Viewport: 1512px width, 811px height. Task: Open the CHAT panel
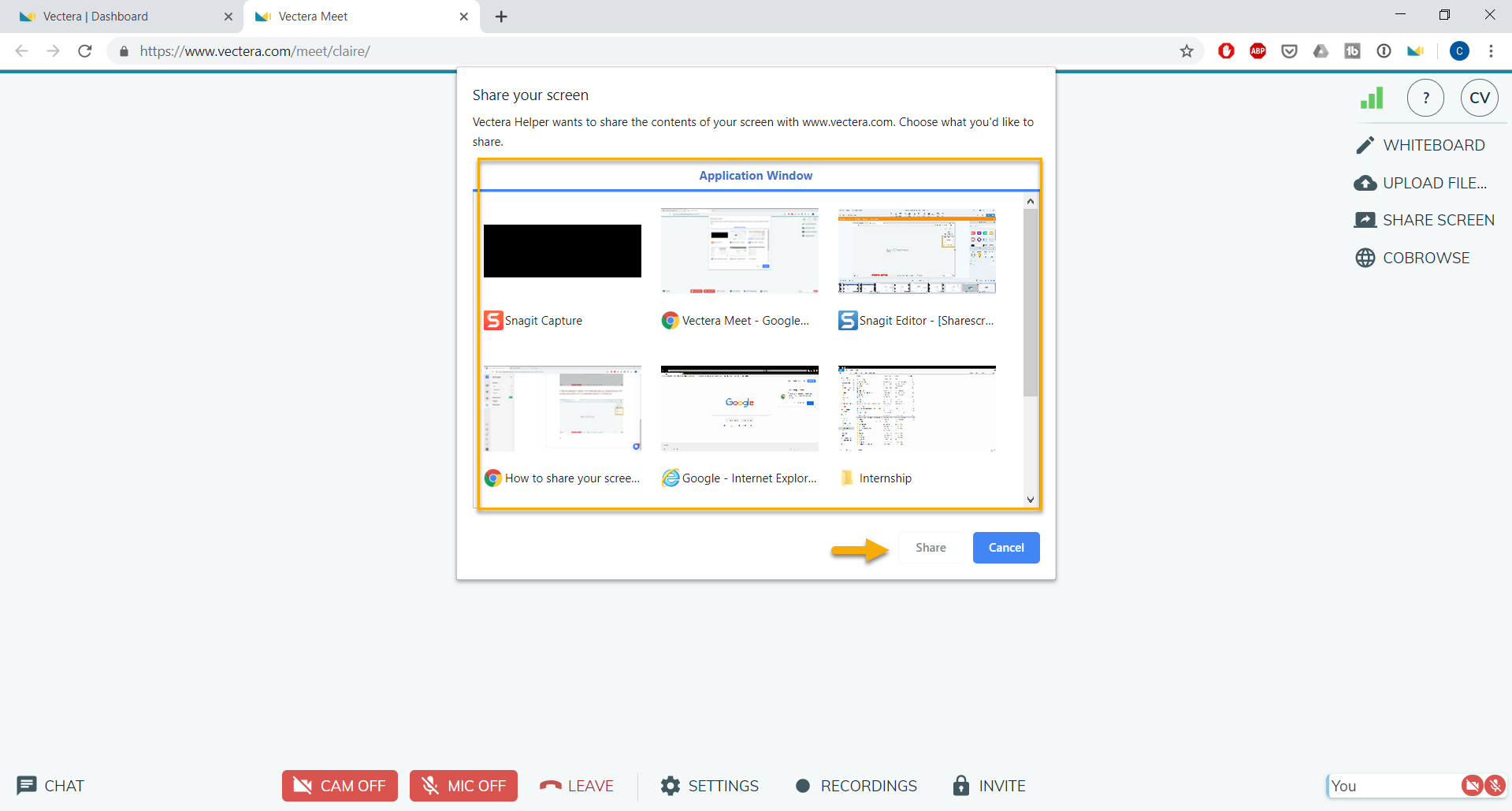point(50,786)
